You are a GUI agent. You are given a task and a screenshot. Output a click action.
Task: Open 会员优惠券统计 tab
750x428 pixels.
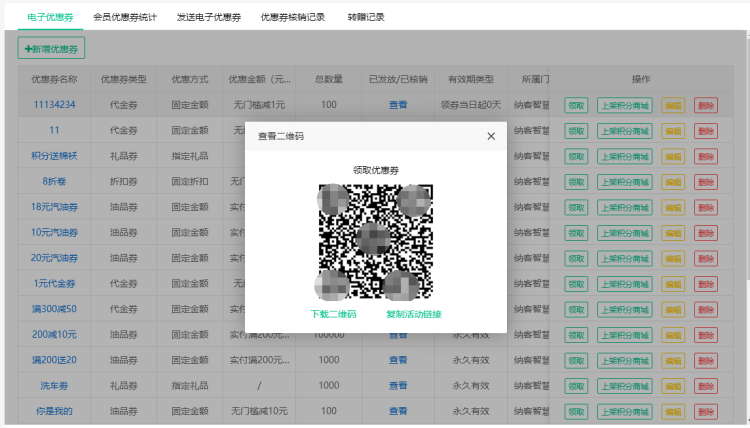[125, 17]
